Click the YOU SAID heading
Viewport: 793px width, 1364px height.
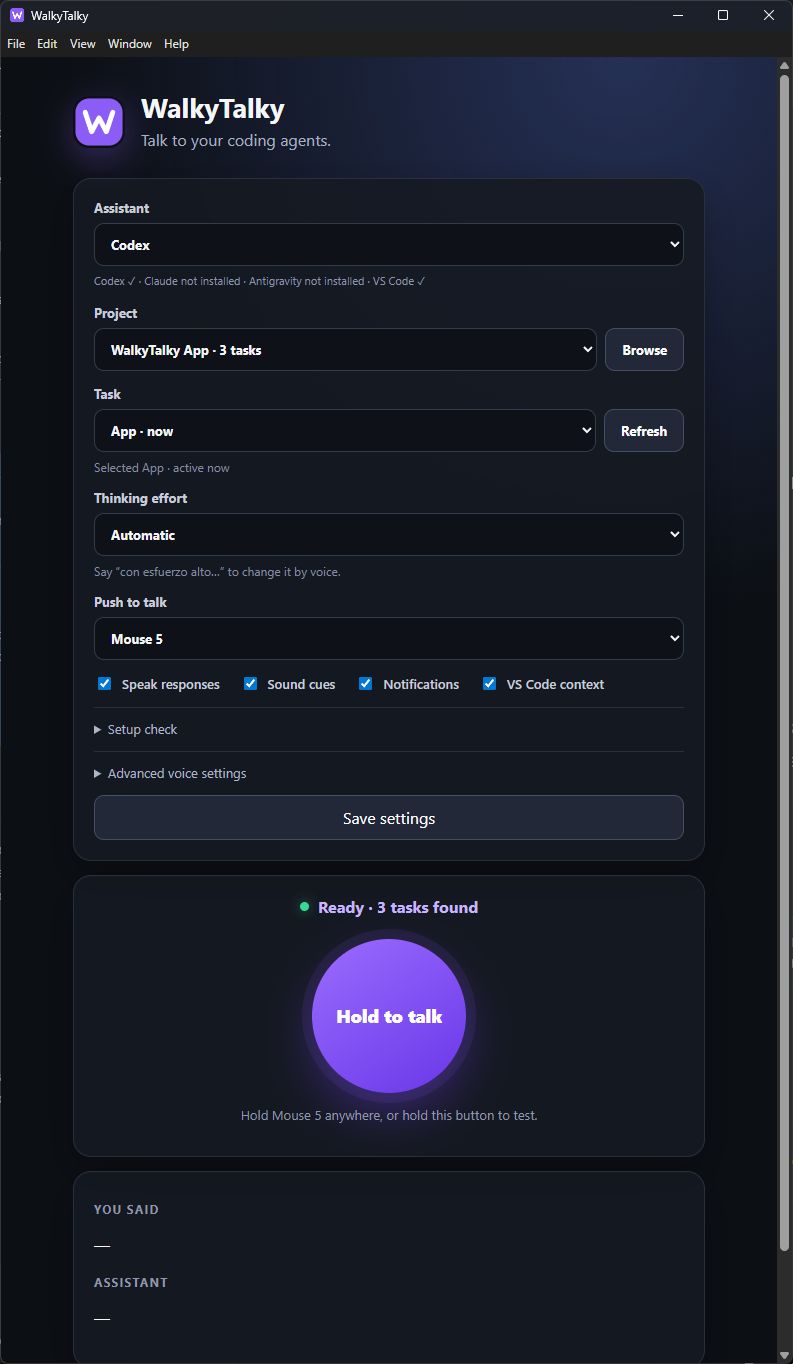(x=126, y=1210)
